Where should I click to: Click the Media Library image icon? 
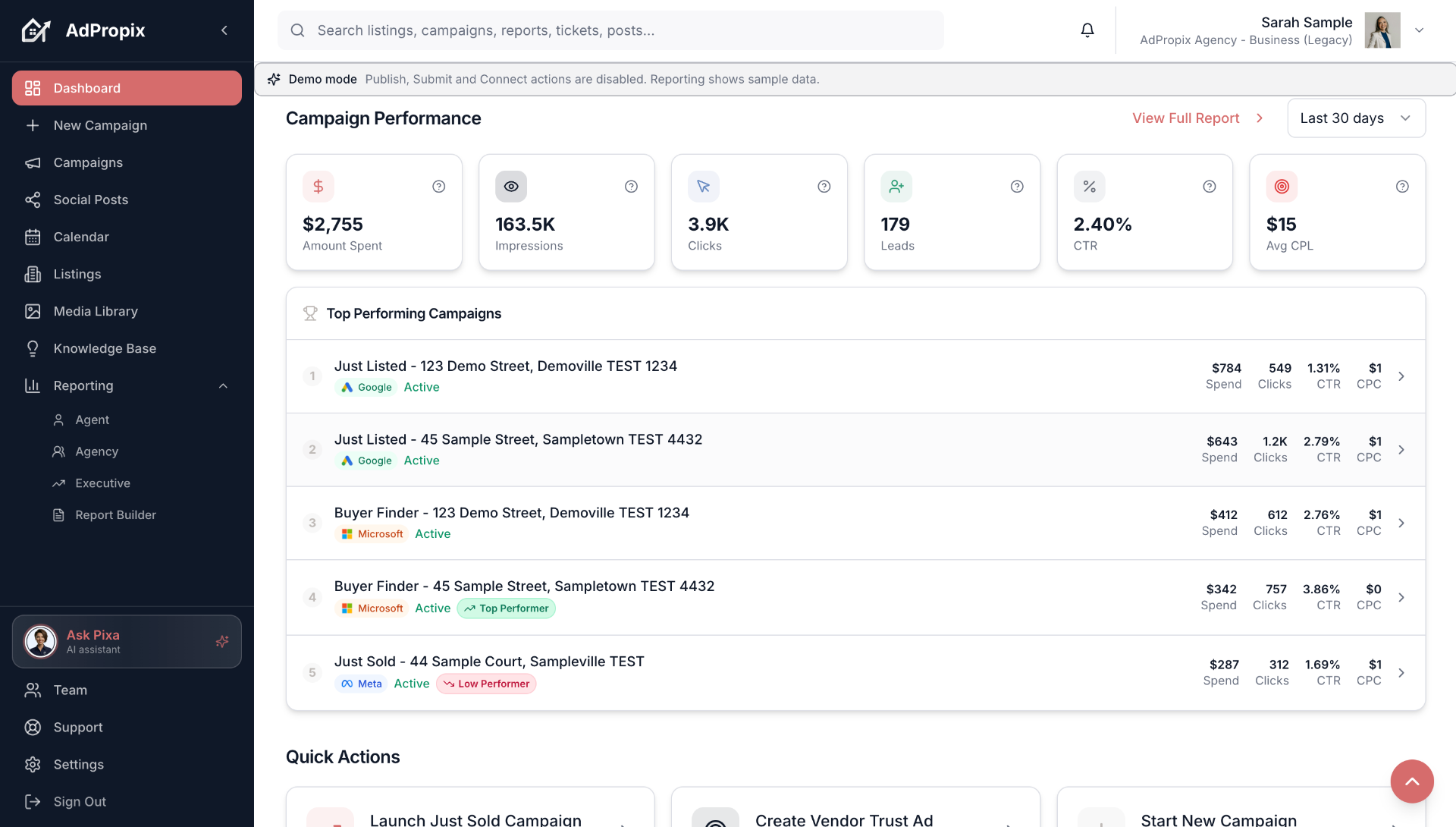(33, 311)
